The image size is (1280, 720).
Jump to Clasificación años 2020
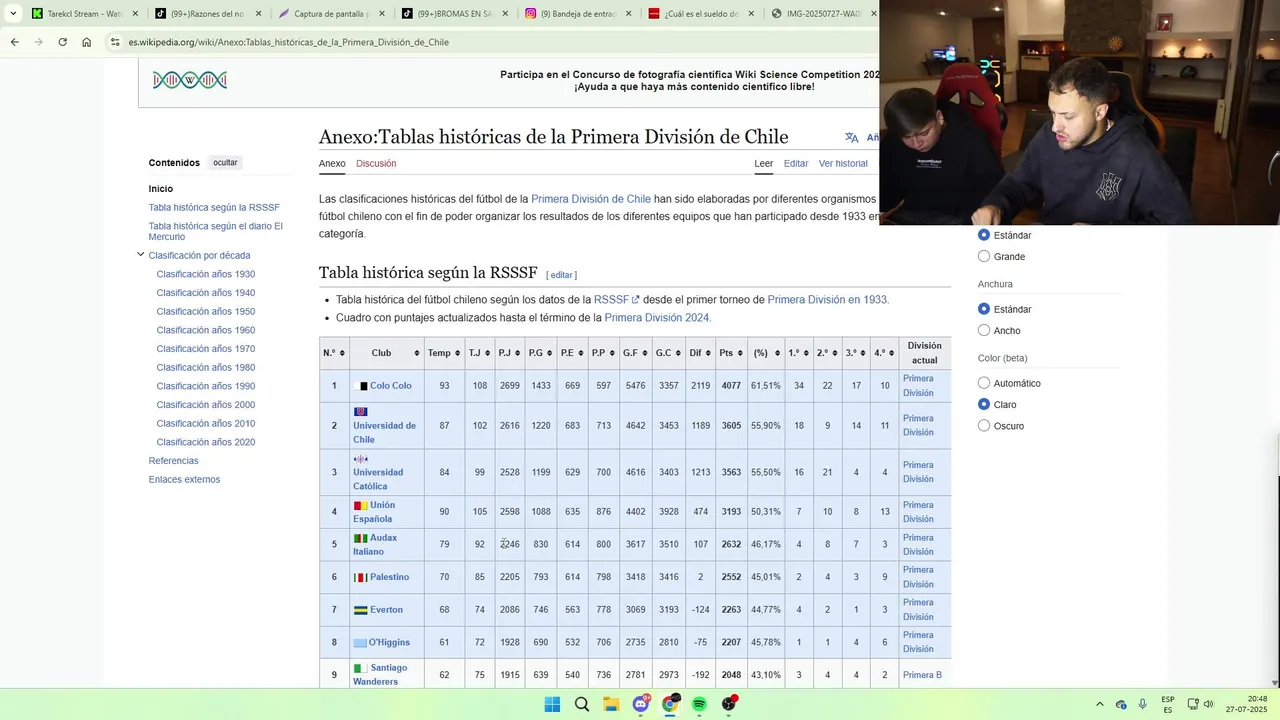click(x=206, y=442)
